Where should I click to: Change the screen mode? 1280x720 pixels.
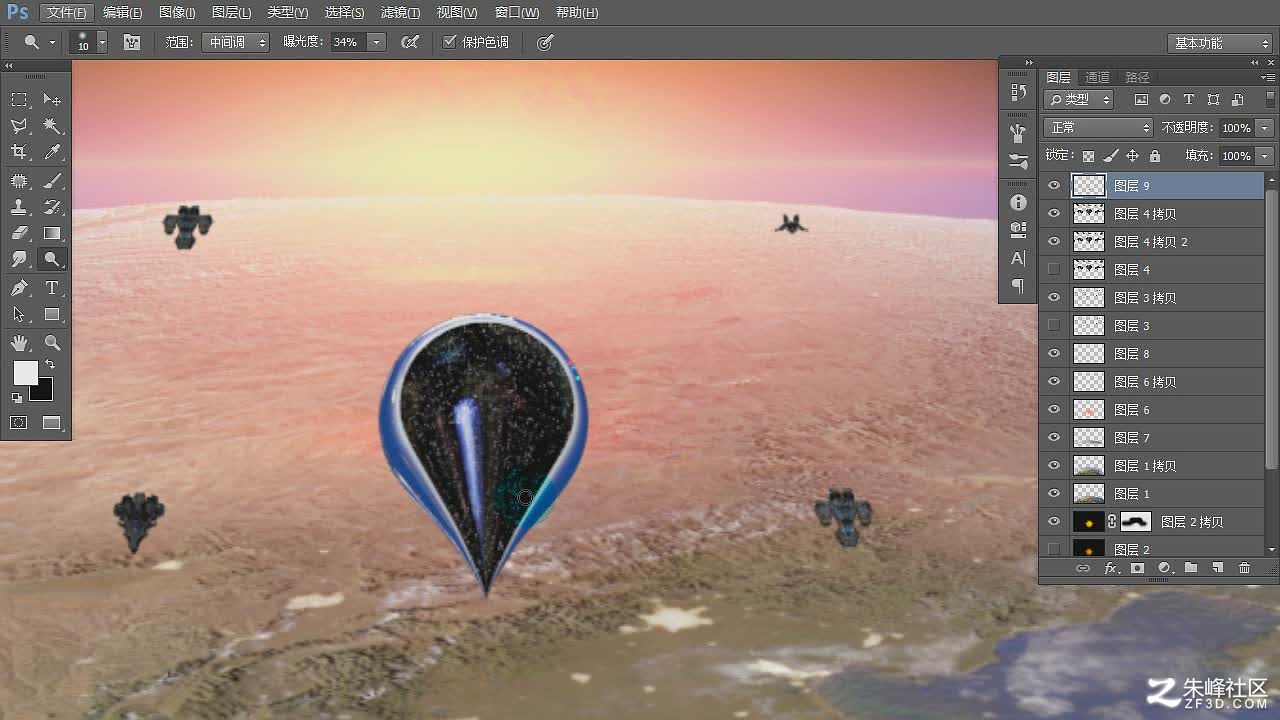pos(52,423)
